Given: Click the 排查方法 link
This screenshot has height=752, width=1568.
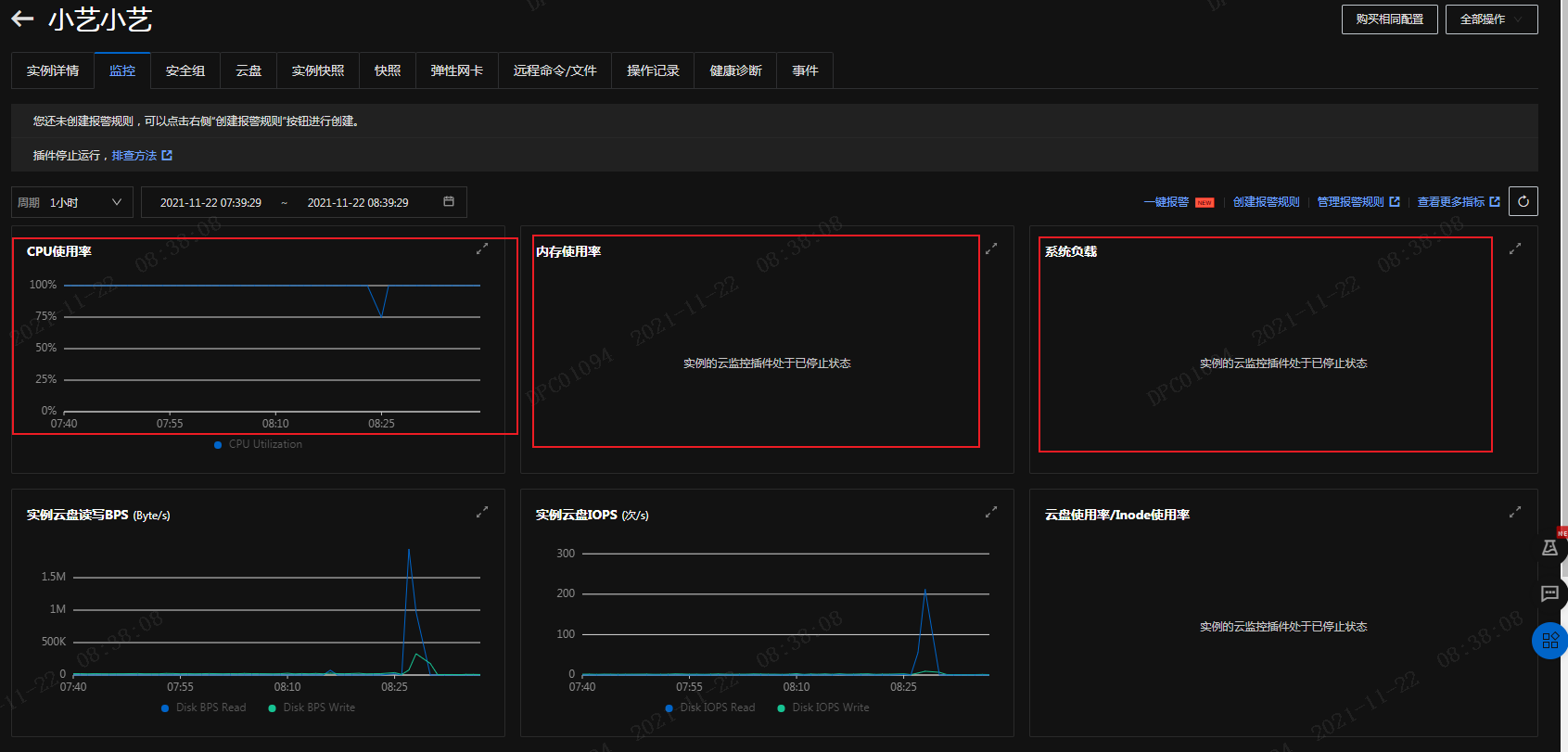Looking at the screenshot, I should [x=134, y=156].
